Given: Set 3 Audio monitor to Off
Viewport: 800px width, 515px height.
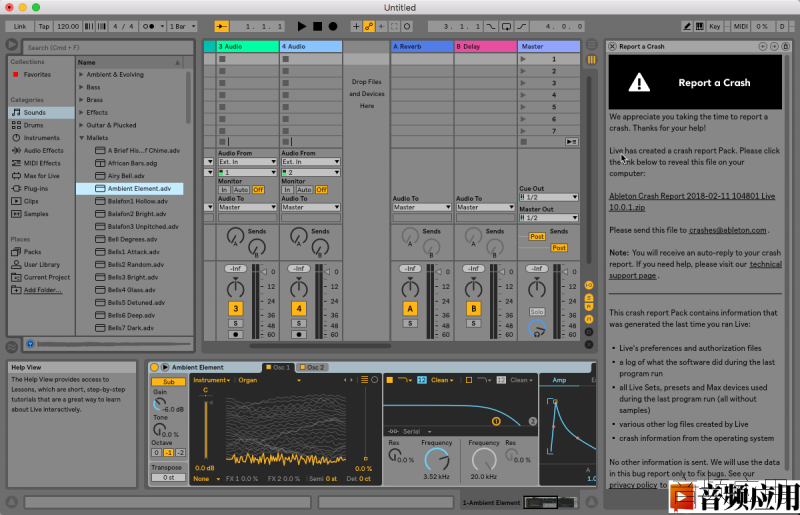Looking at the screenshot, I should (258, 190).
